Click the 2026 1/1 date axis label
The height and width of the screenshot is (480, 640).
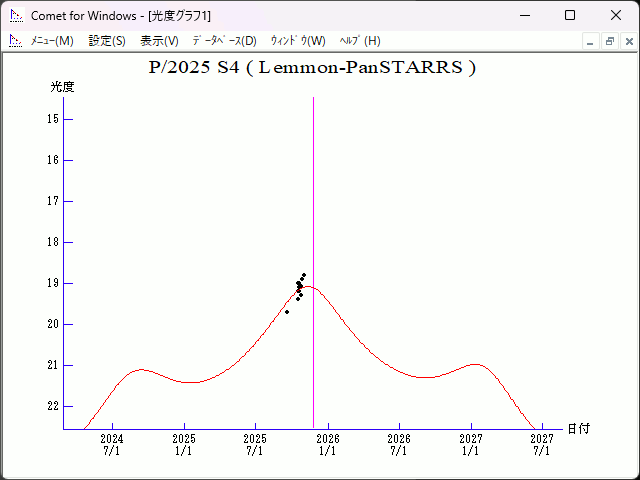(x=328, y=444)
